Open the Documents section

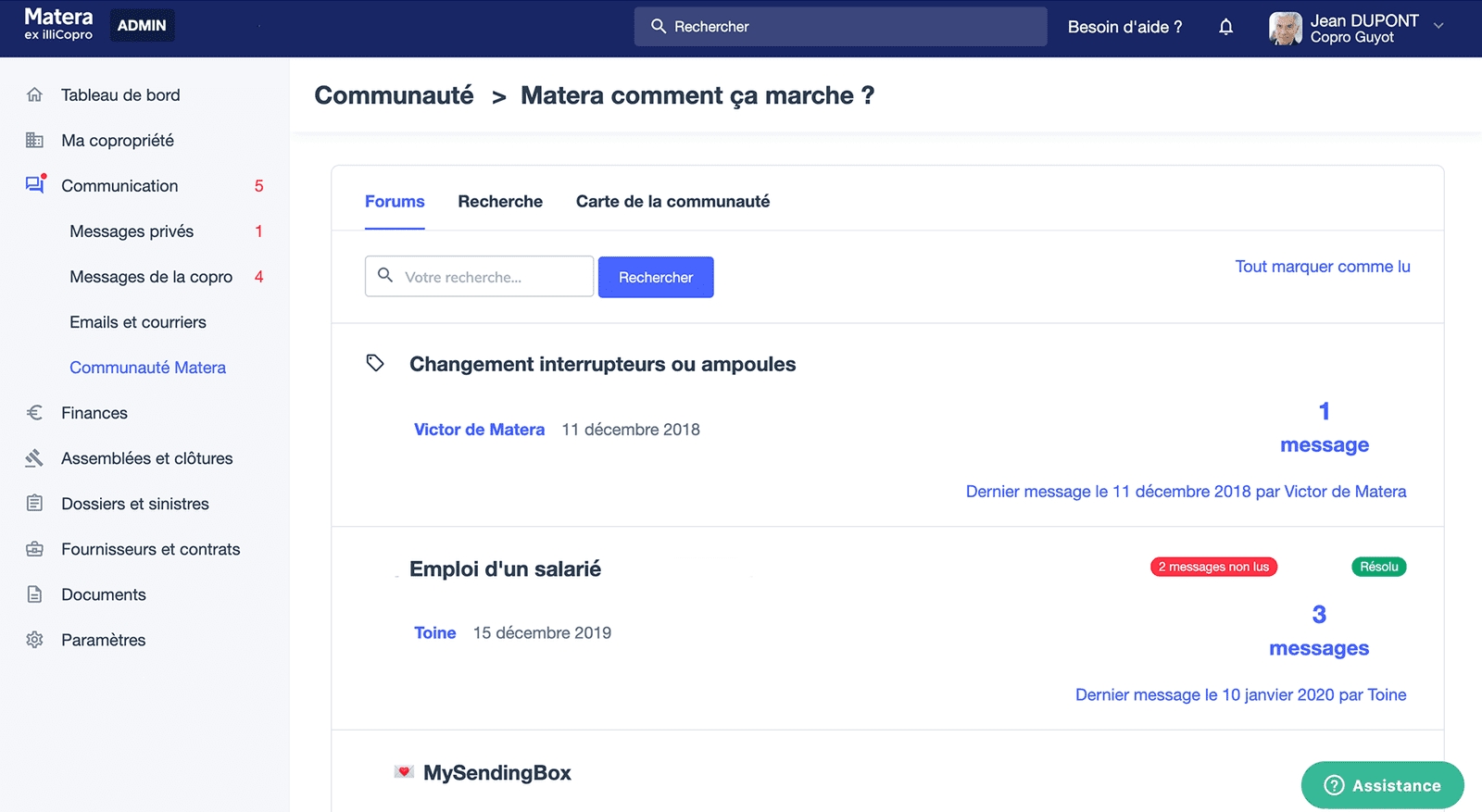coord(104,593)
